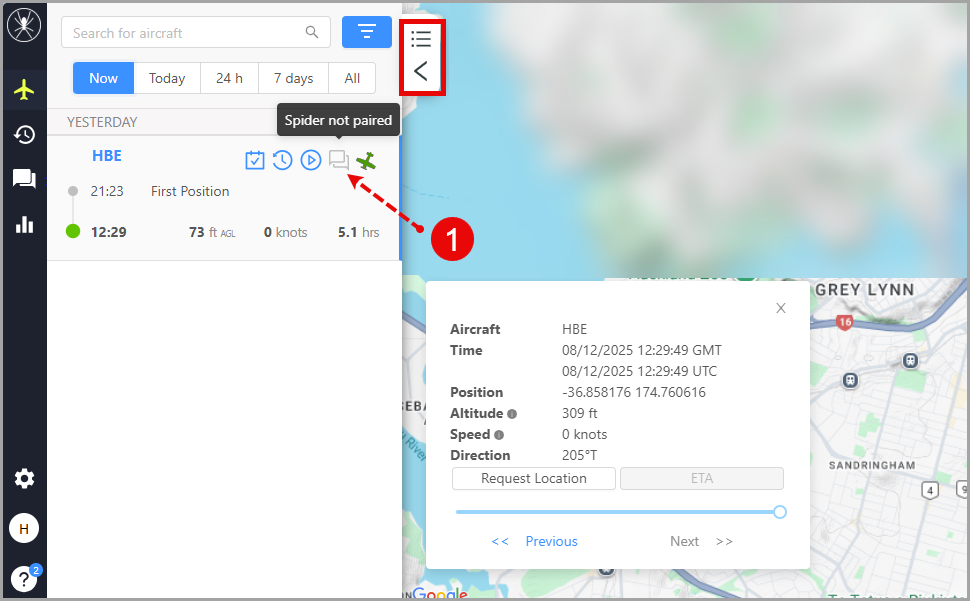
Task: Open the bar chart insights icon
Action: point(24,225)
